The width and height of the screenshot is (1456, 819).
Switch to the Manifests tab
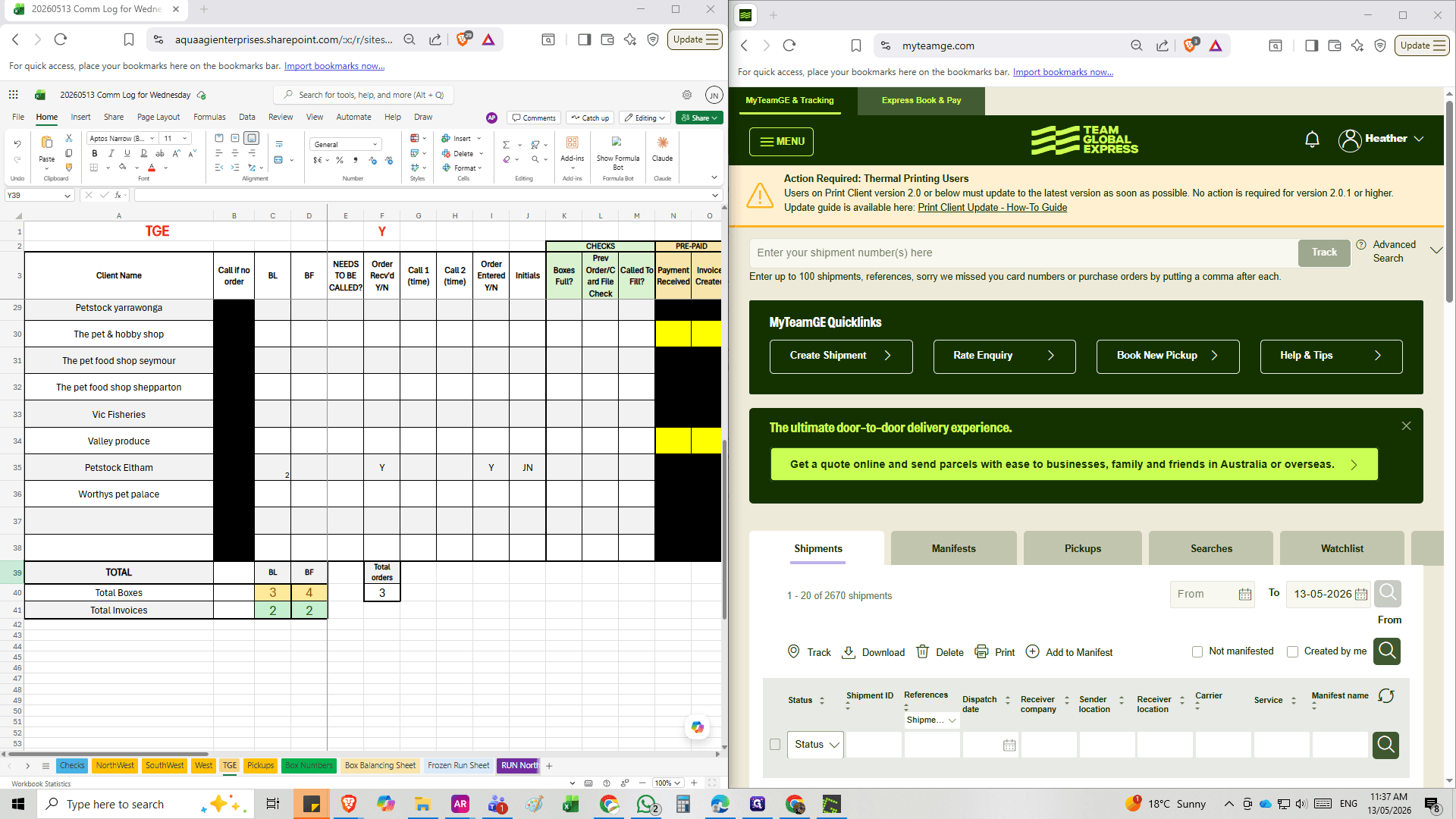click(x=953, y=548)
